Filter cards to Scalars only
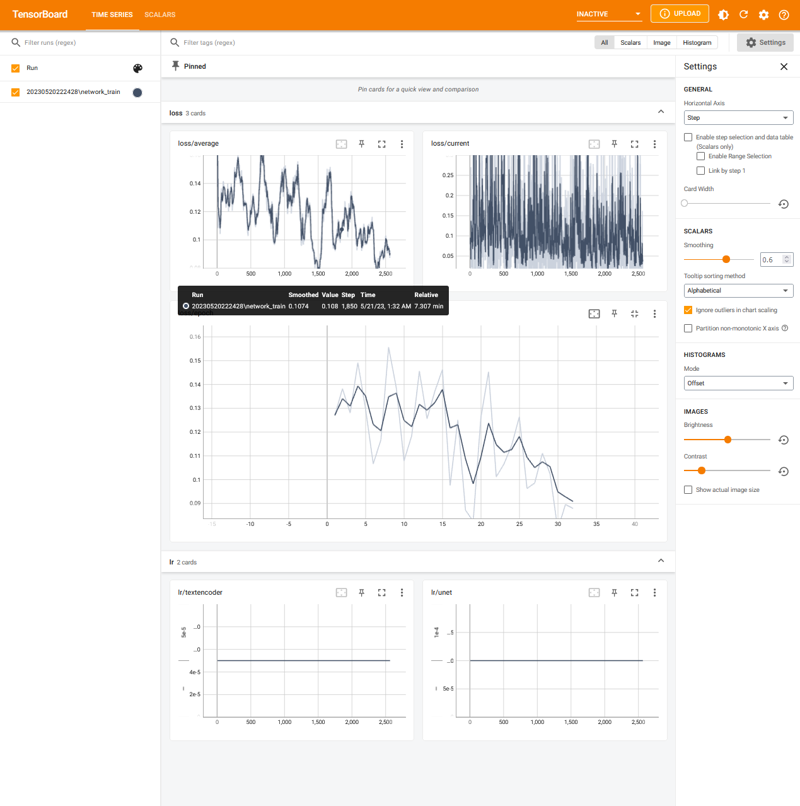This screenshot has height=806, width=800. point(630,43)
